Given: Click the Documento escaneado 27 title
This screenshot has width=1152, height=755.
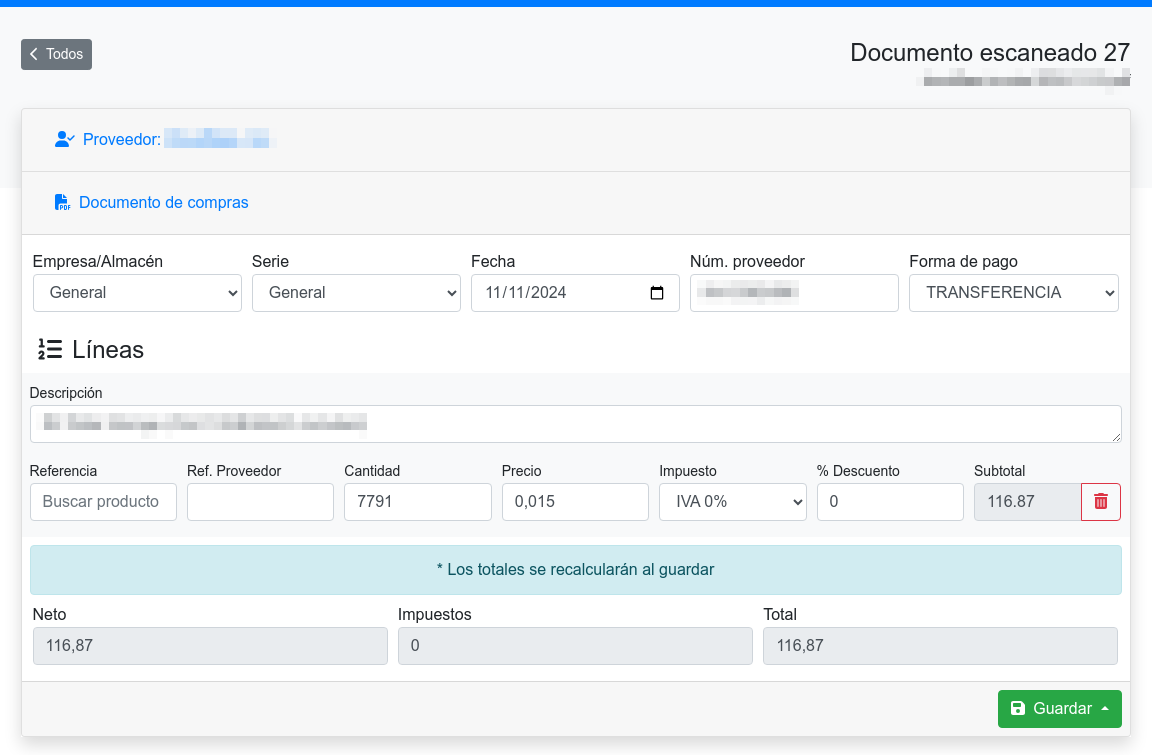Looking at the screenshot, I should click(x=990, y=53).
